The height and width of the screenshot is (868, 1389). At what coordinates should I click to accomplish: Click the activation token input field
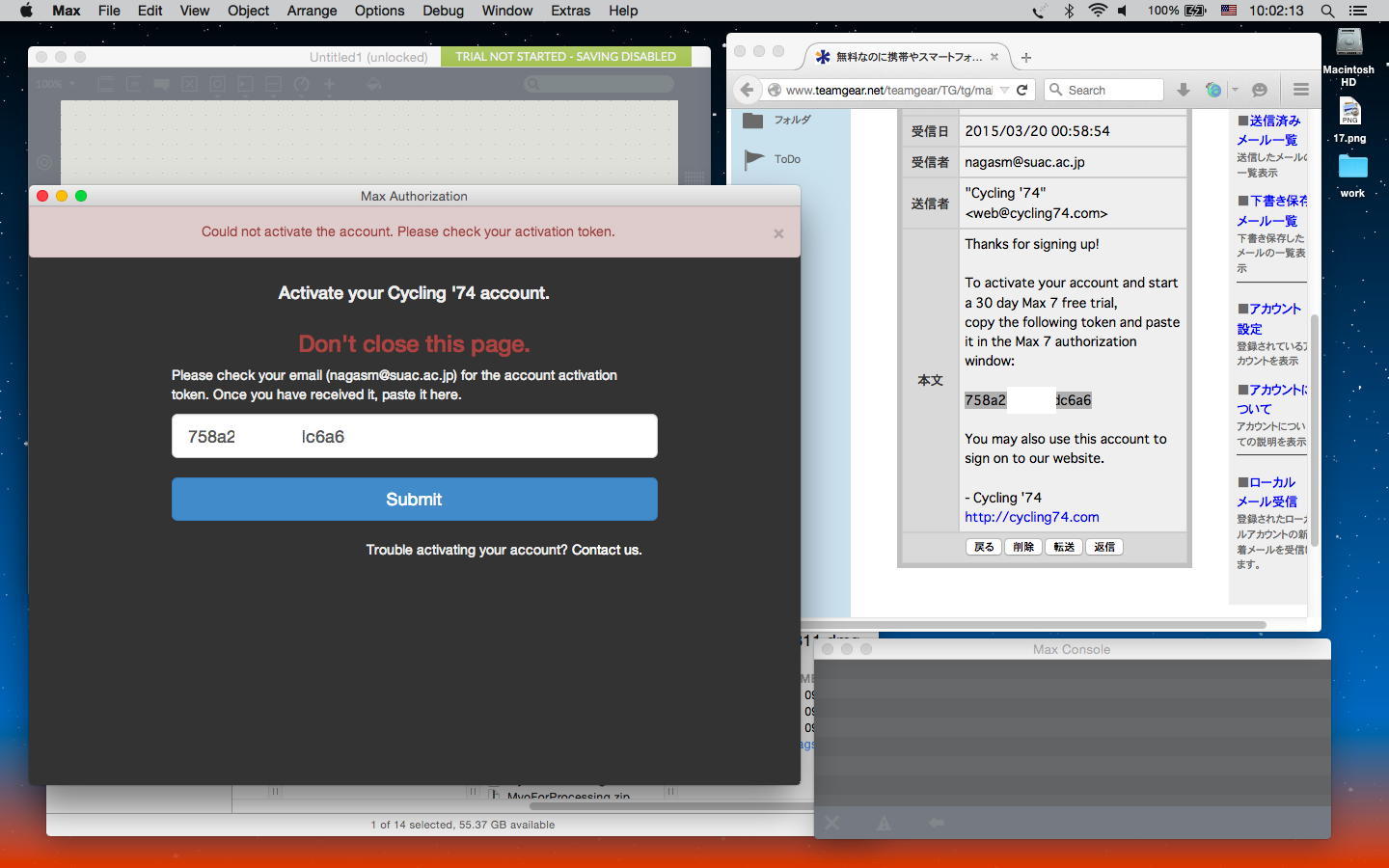coord(415,436)
